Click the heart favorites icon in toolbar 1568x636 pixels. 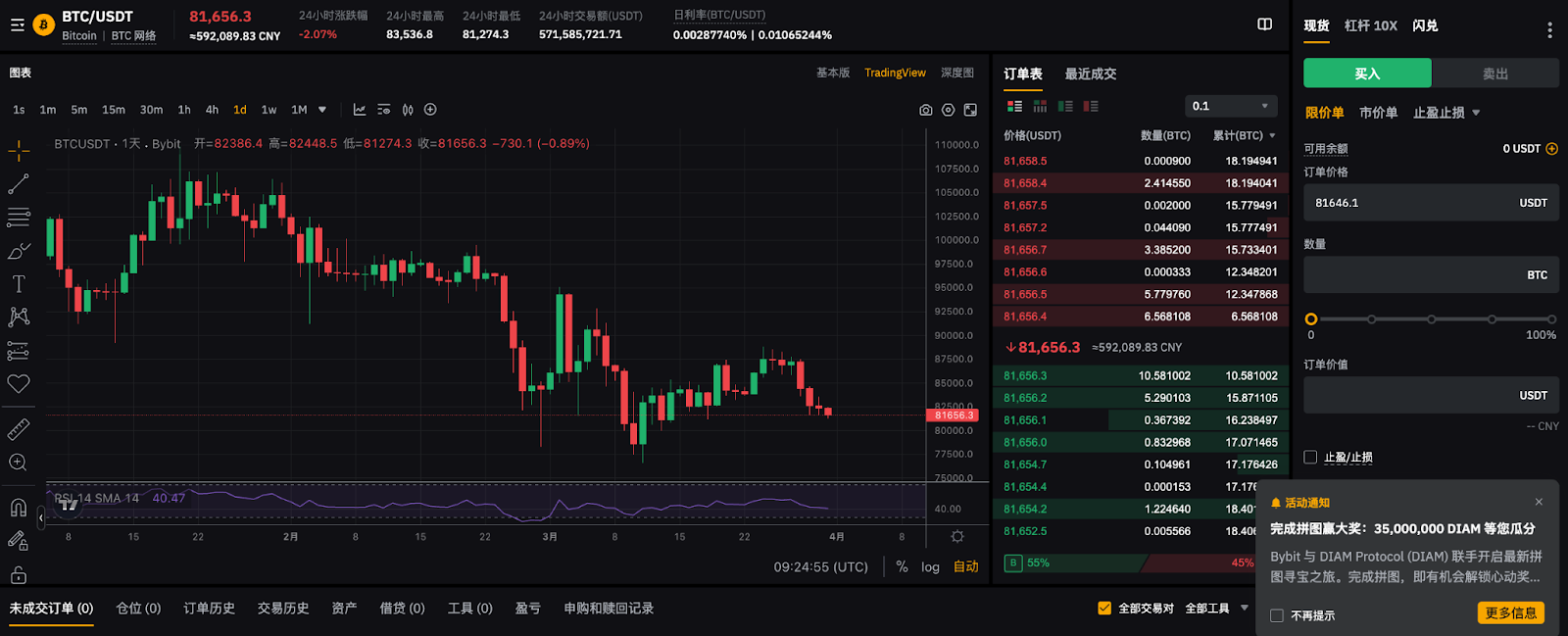click(19, 384)
